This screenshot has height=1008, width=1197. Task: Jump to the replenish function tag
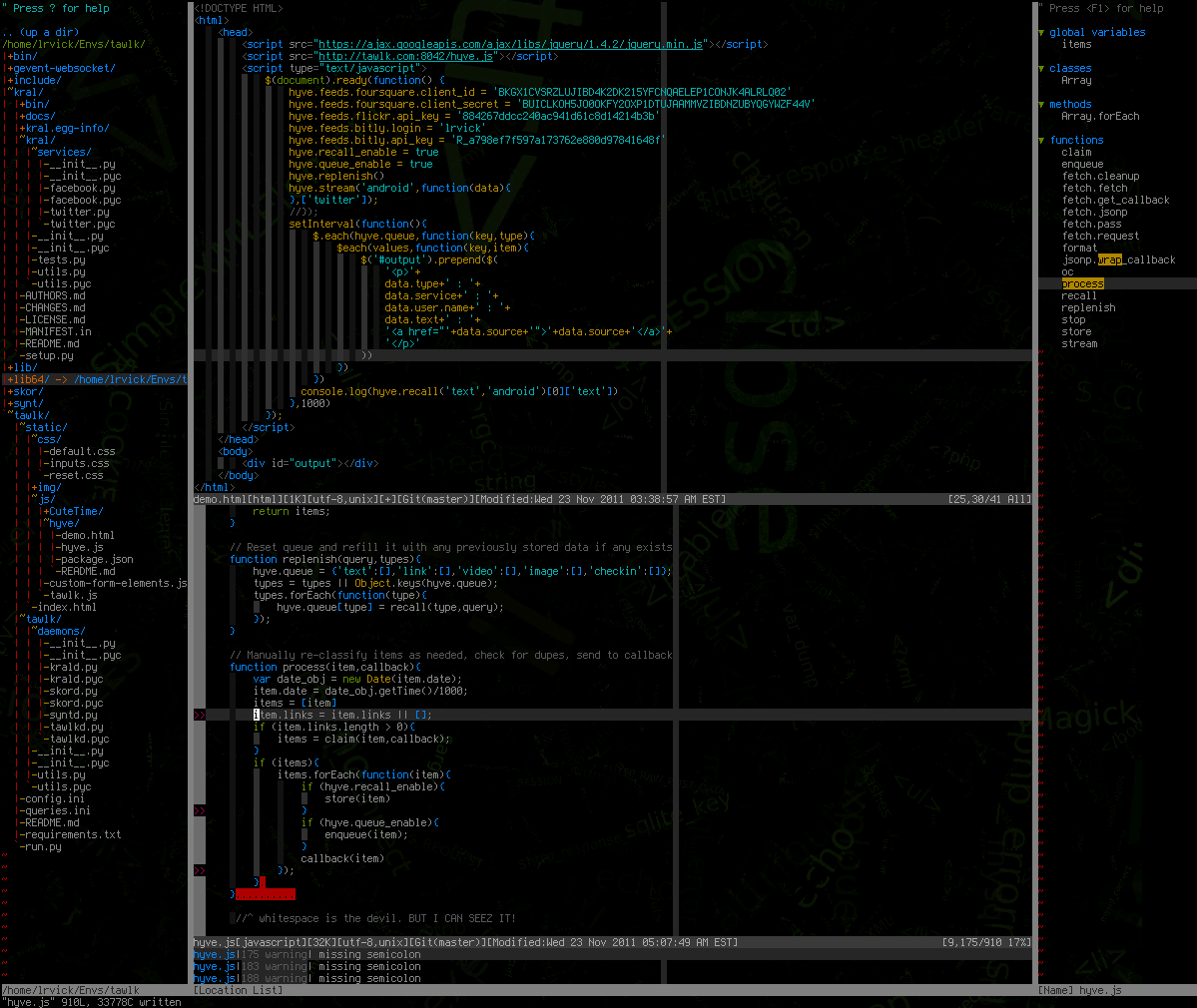coord(1088,307)
